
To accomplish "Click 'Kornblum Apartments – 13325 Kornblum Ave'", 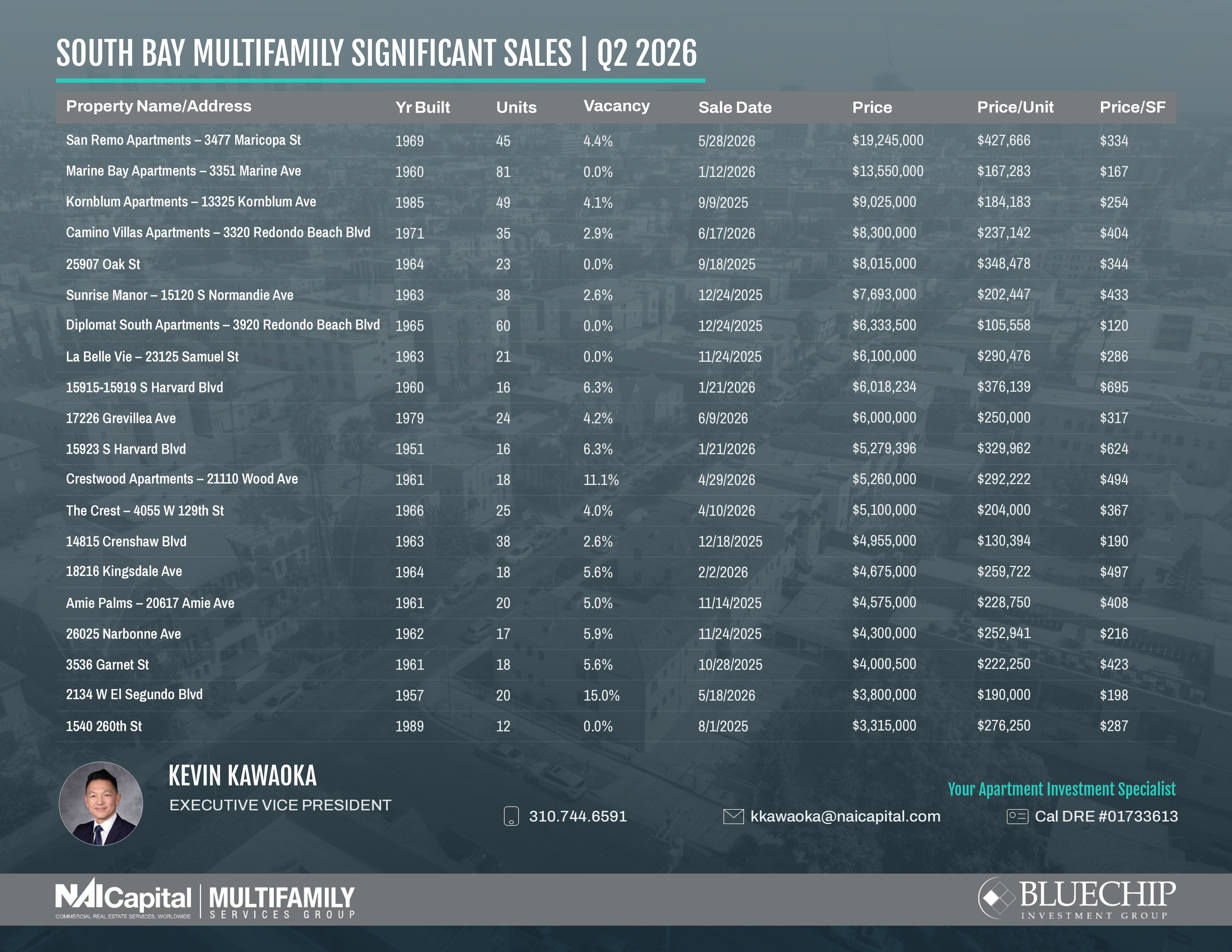I will coord(191,201).
